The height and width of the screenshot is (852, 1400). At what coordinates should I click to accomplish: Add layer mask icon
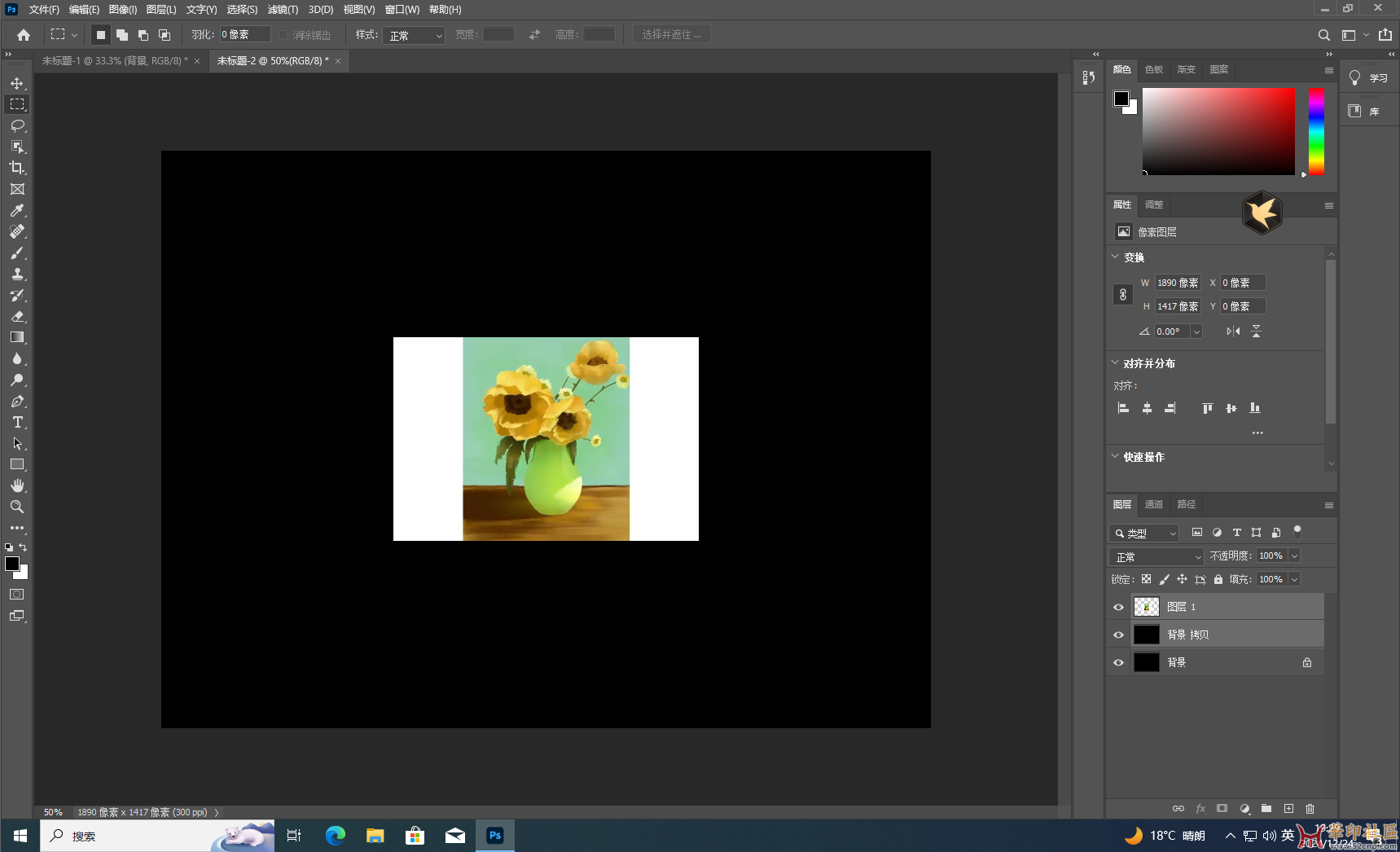(x=1222, y=809)
